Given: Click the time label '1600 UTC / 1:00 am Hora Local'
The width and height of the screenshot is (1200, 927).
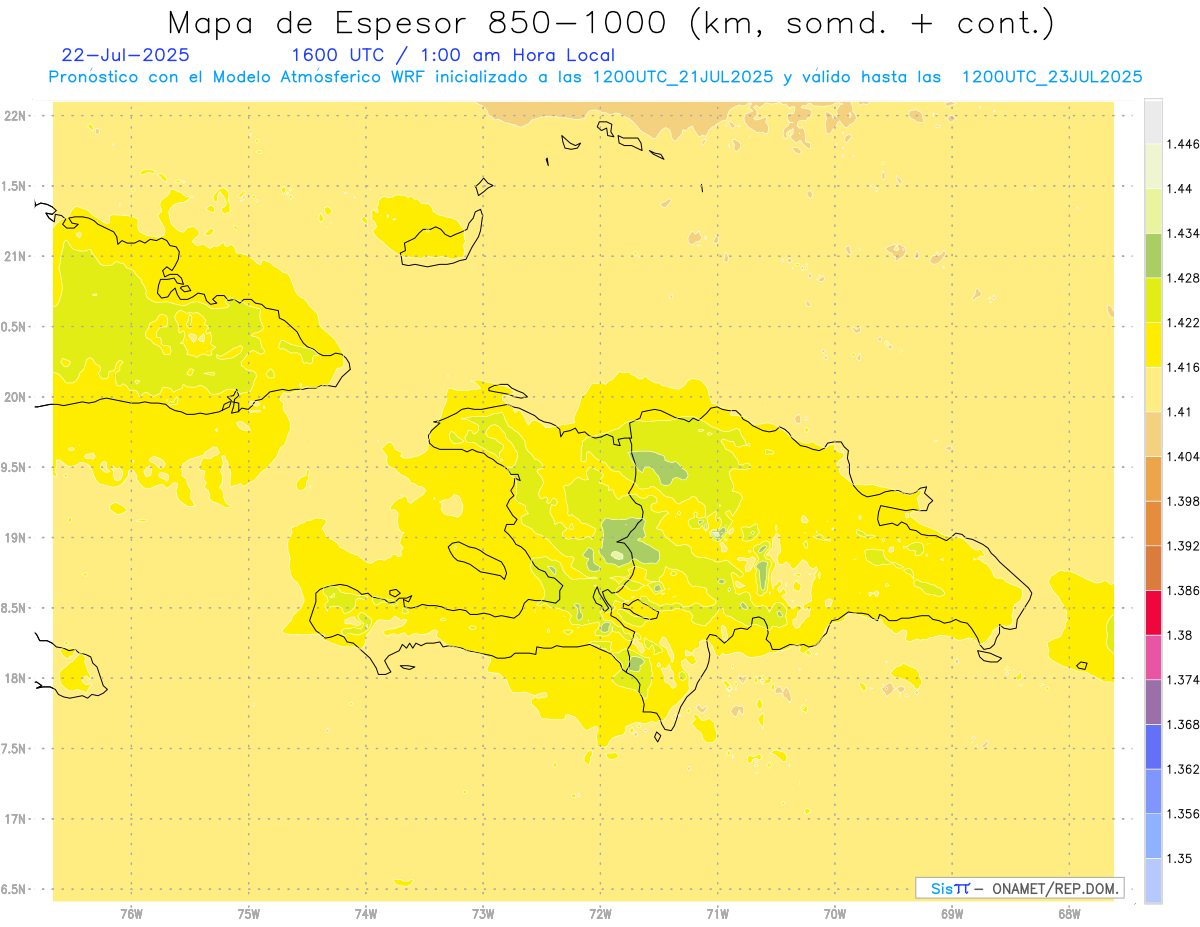Looking at the screenshot, I should (x=453, y=55).
